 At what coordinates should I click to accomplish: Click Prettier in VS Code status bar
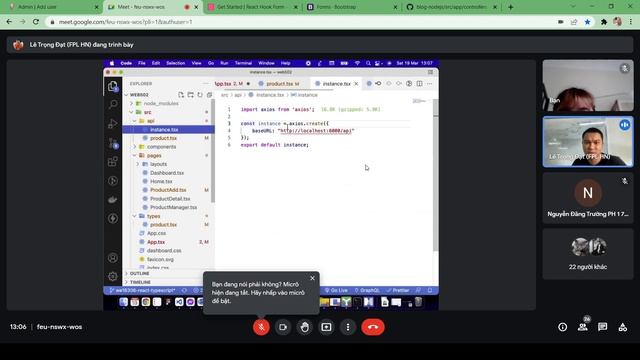pos(398,290)
